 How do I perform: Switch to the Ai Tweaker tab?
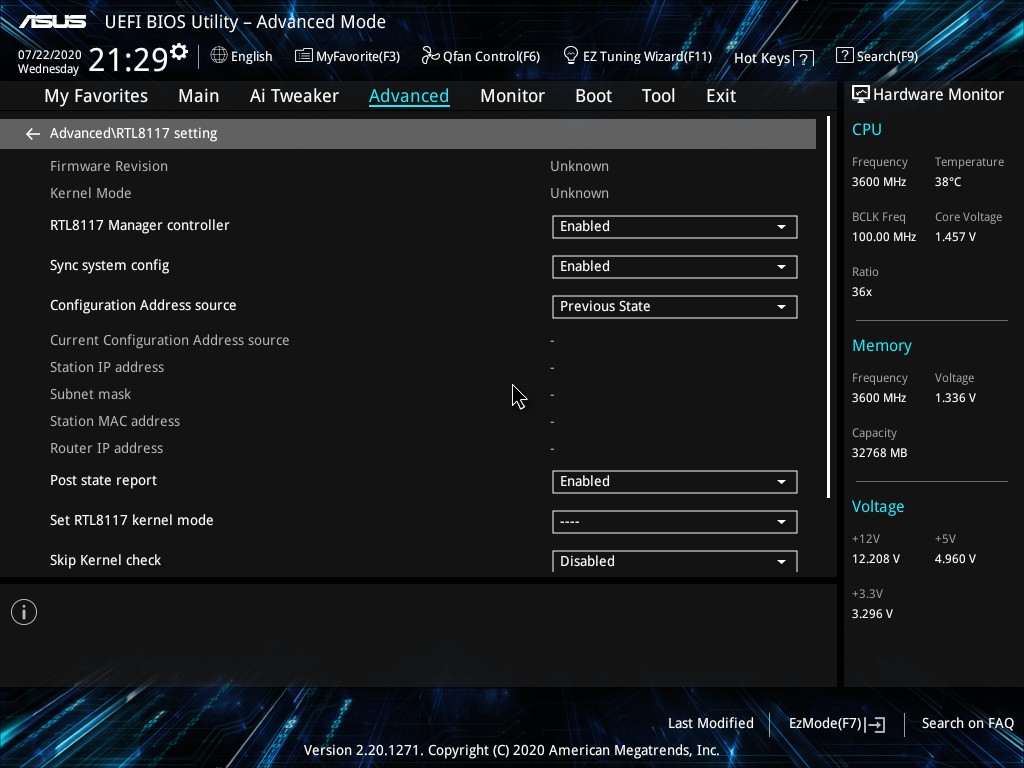(x=294, y=96)
